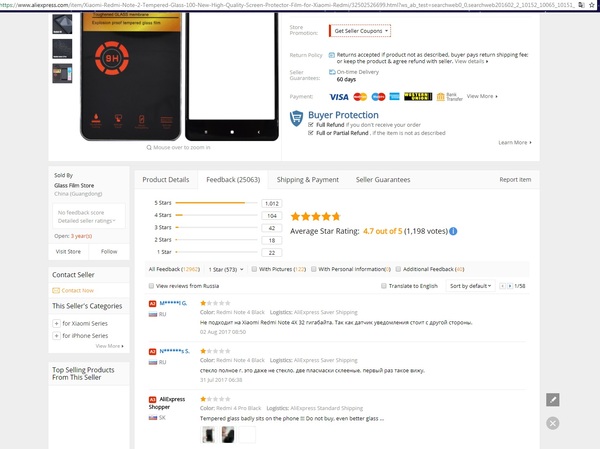Expand Detailed seller ratings

pos(86,221)
